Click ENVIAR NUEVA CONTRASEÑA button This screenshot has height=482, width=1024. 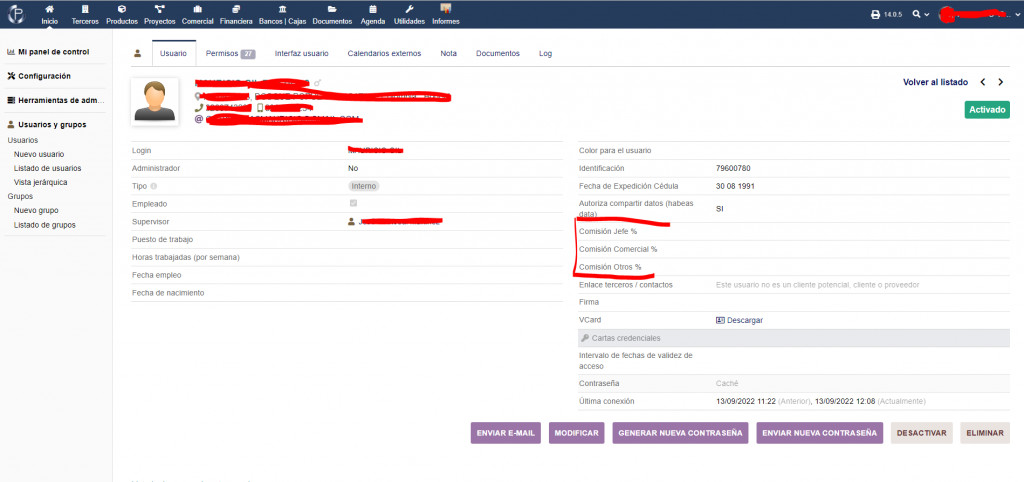(820, 433)
